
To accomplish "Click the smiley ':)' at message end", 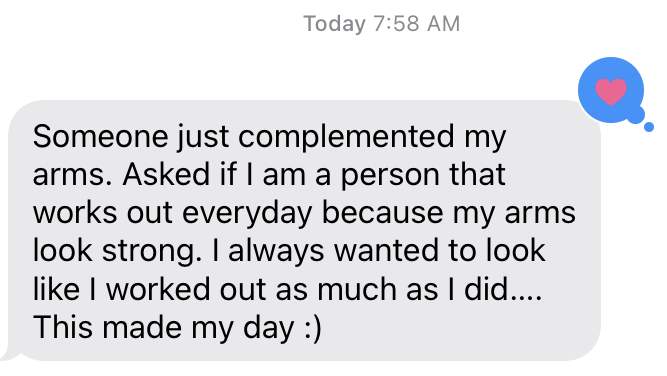I will pos(313,328).
